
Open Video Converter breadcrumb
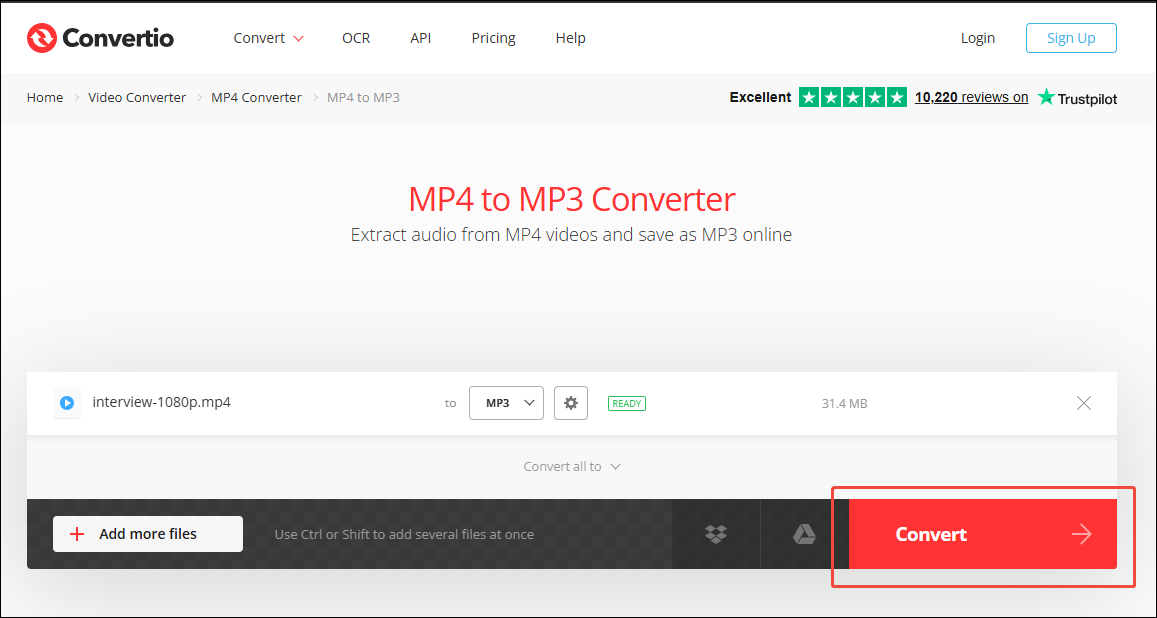pyautogui.click(x=137, y=97)
